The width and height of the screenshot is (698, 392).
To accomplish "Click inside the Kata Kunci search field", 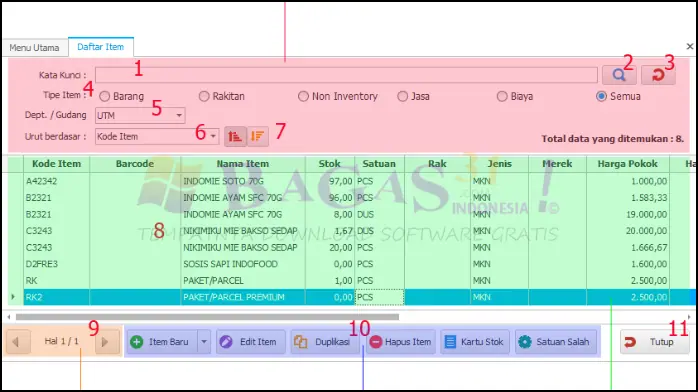I will 346,75.
